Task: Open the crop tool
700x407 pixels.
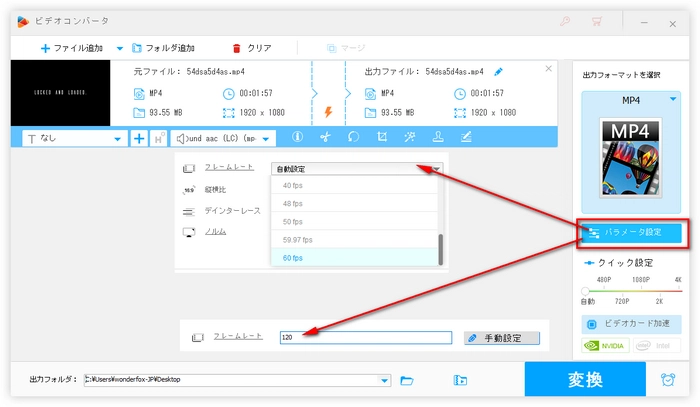Action: pyautogui.click(x=381, y=137)
